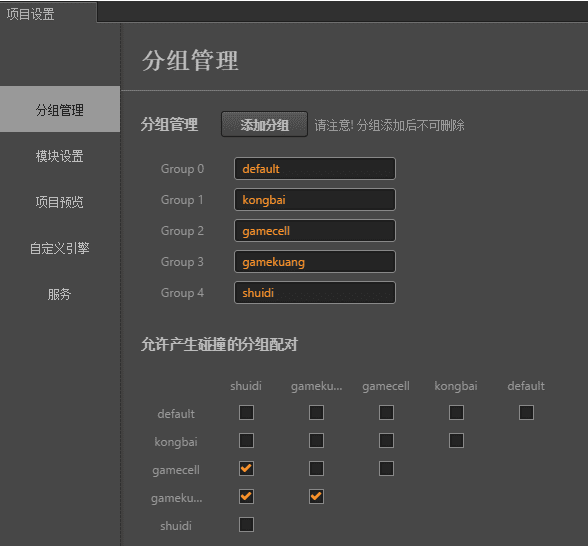Edit the Group 1 name field 'kongbai'
The height and width of the screenshot is (546, 588).
pyautogui.click(x=315, y=200)
